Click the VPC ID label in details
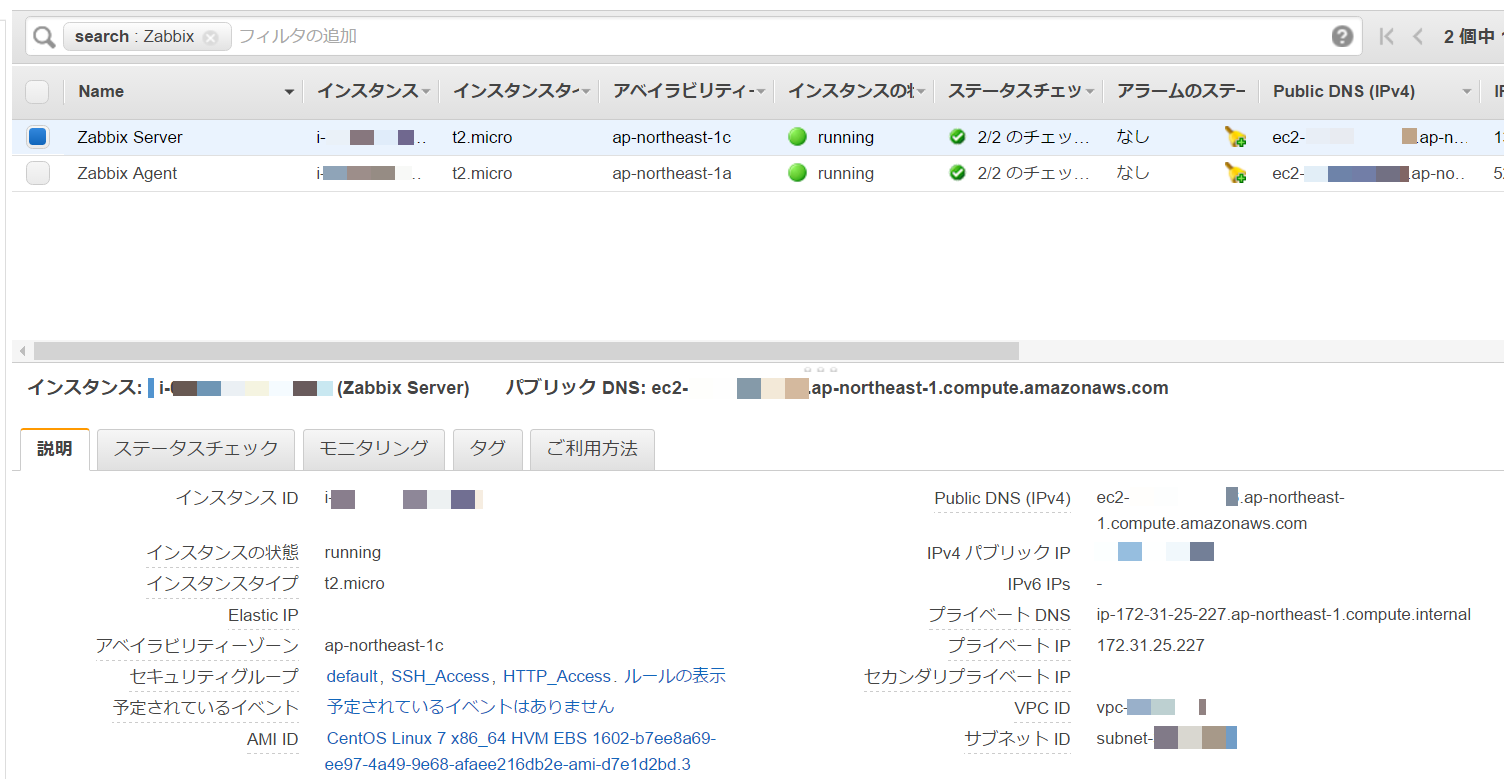 (x=1042, y=709)
